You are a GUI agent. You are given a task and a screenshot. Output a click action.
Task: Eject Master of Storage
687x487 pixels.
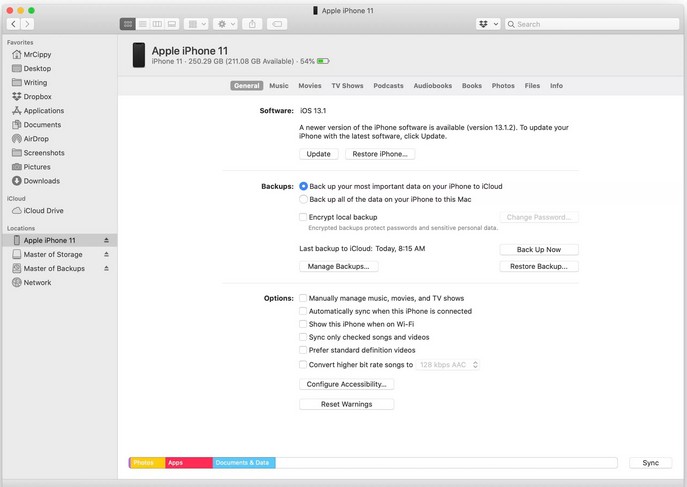coord(106,254)
